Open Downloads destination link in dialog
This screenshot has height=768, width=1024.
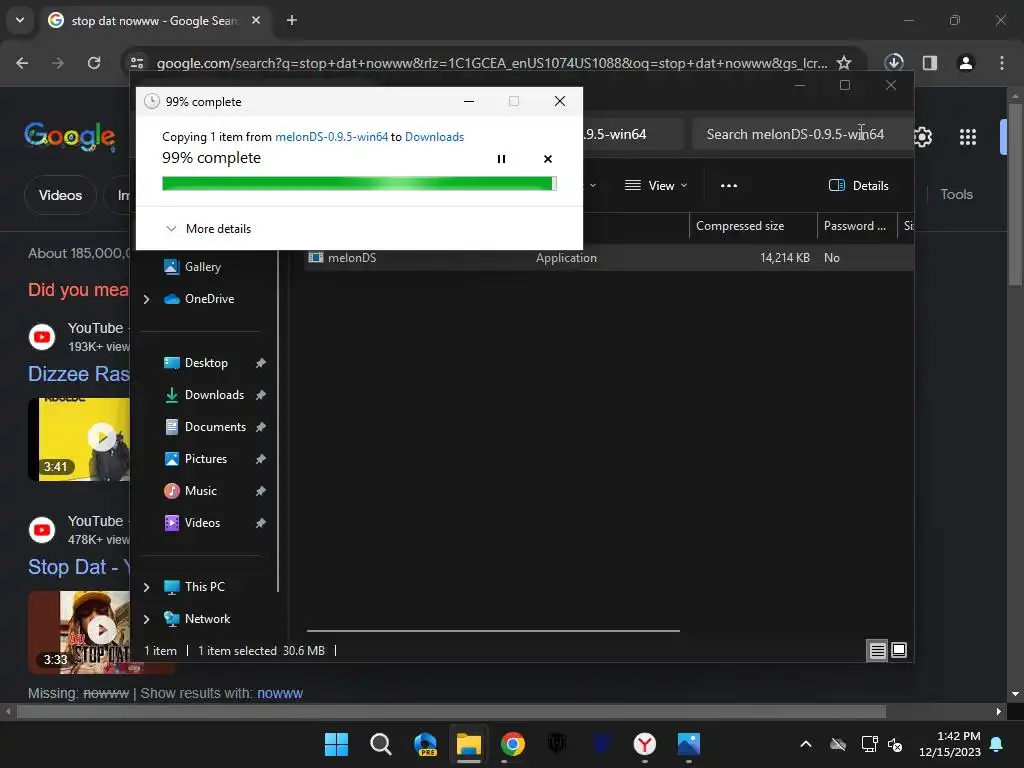coord(434,136)
